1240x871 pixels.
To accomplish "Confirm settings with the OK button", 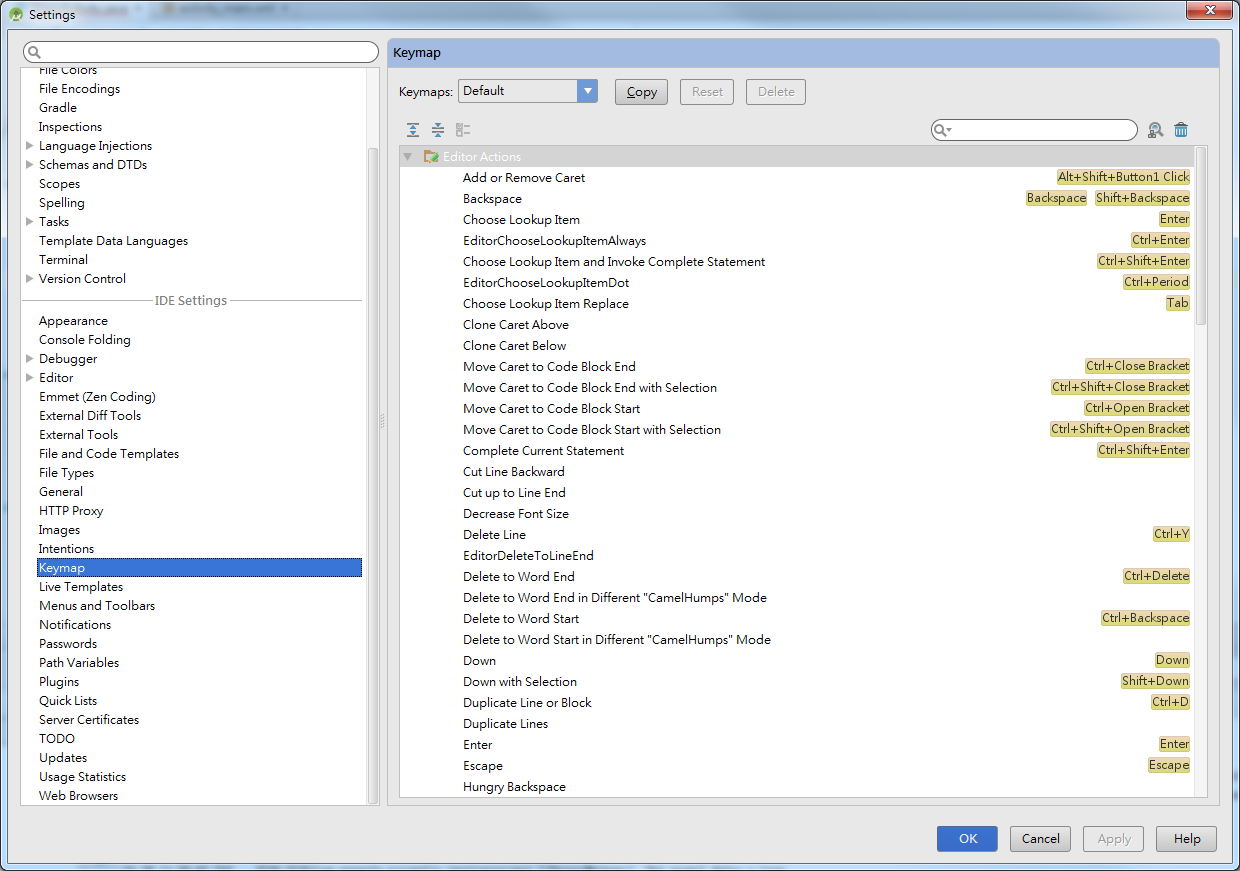I will (967, 839).
